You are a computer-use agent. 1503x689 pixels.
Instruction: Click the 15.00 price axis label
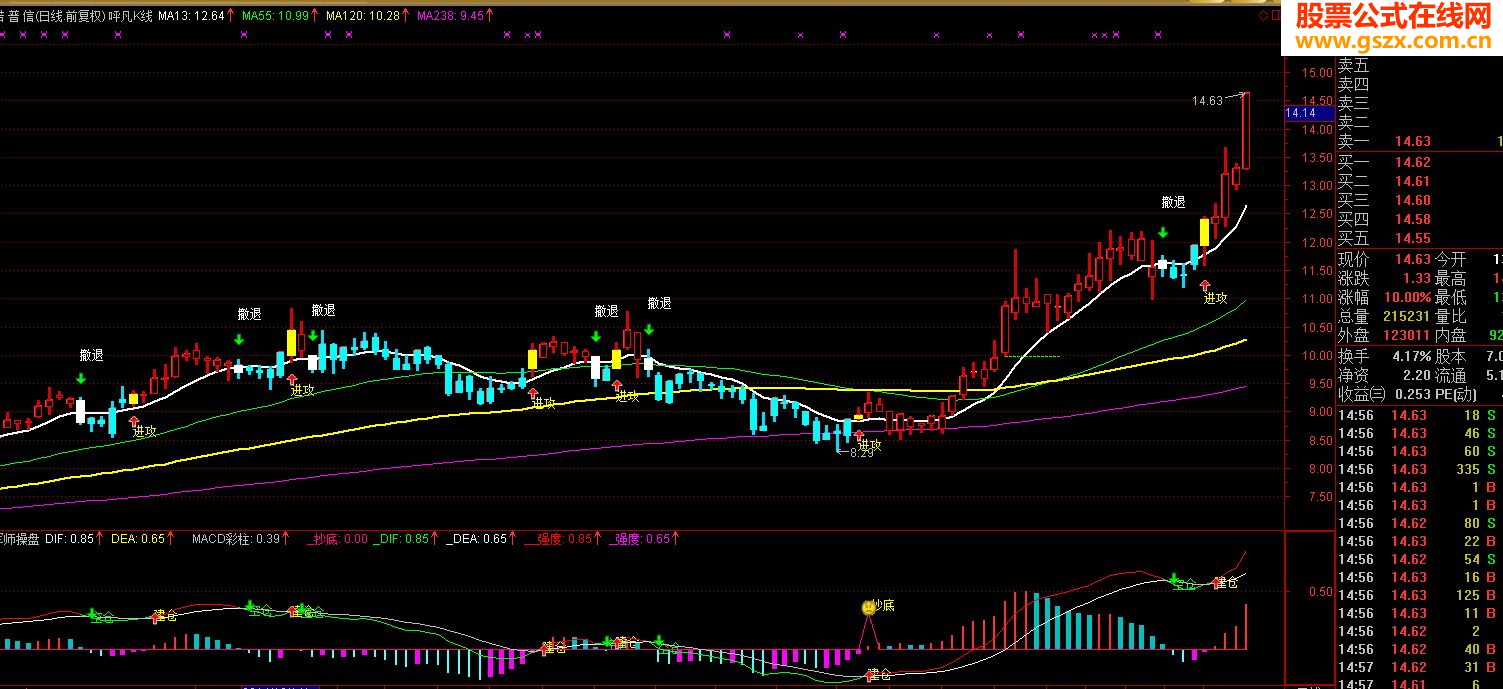pos(1316,72)
